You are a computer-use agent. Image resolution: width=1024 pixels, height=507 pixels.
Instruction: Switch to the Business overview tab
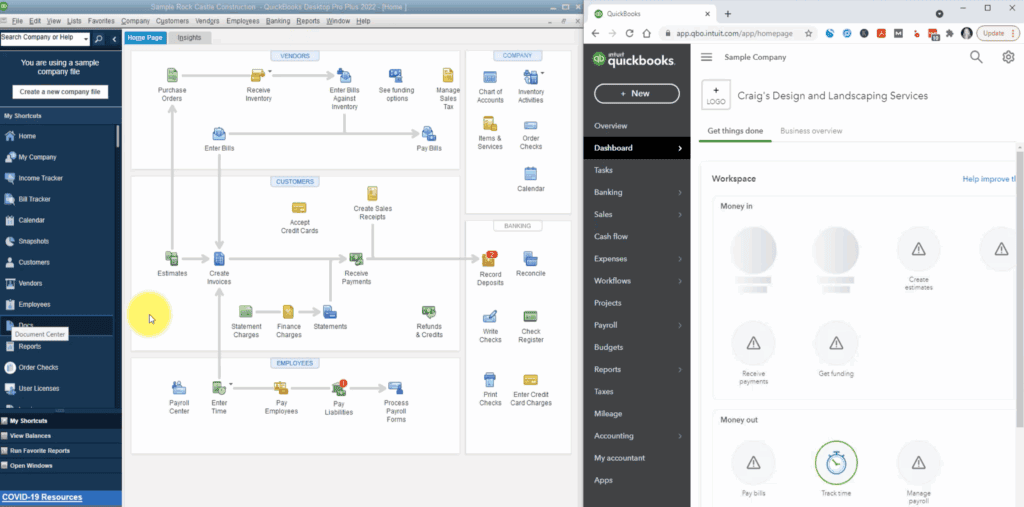tap(811, 131)
